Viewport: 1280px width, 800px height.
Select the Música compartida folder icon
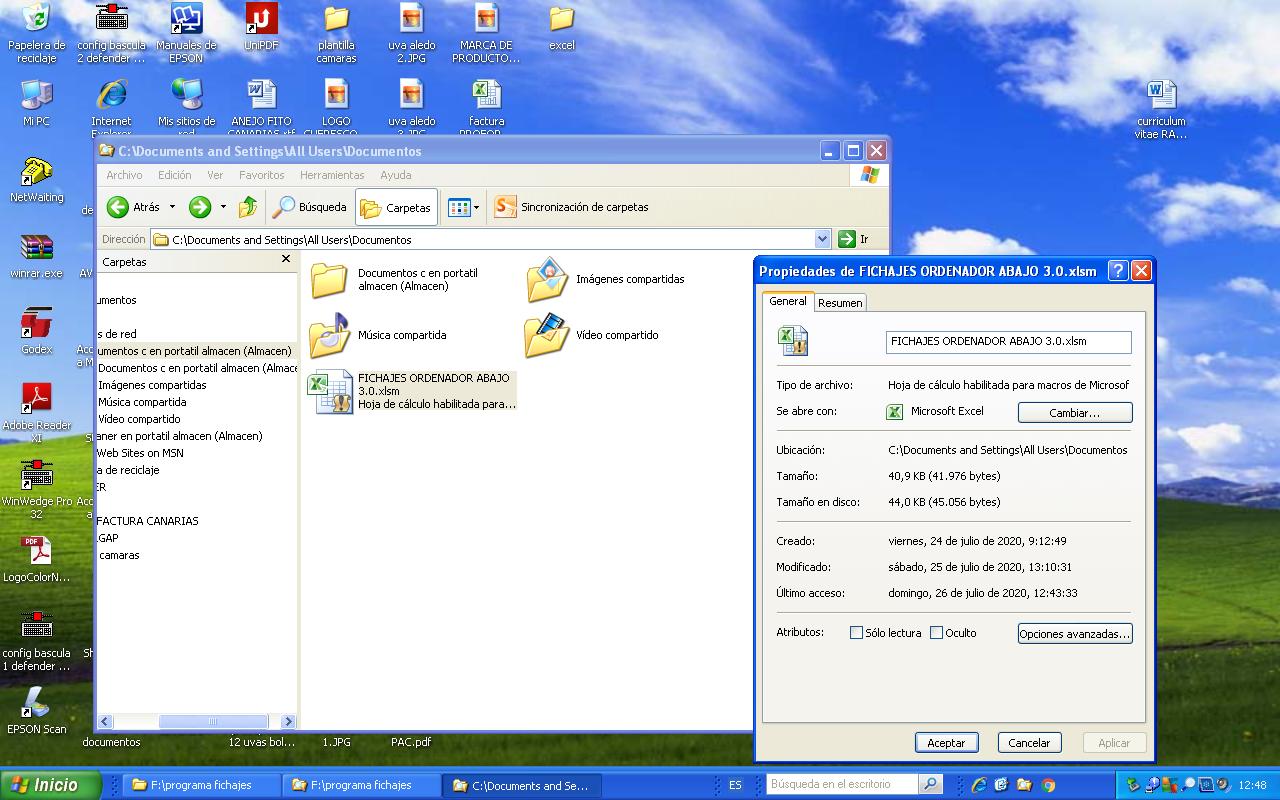pyautogui.click(x=329, y=336)
